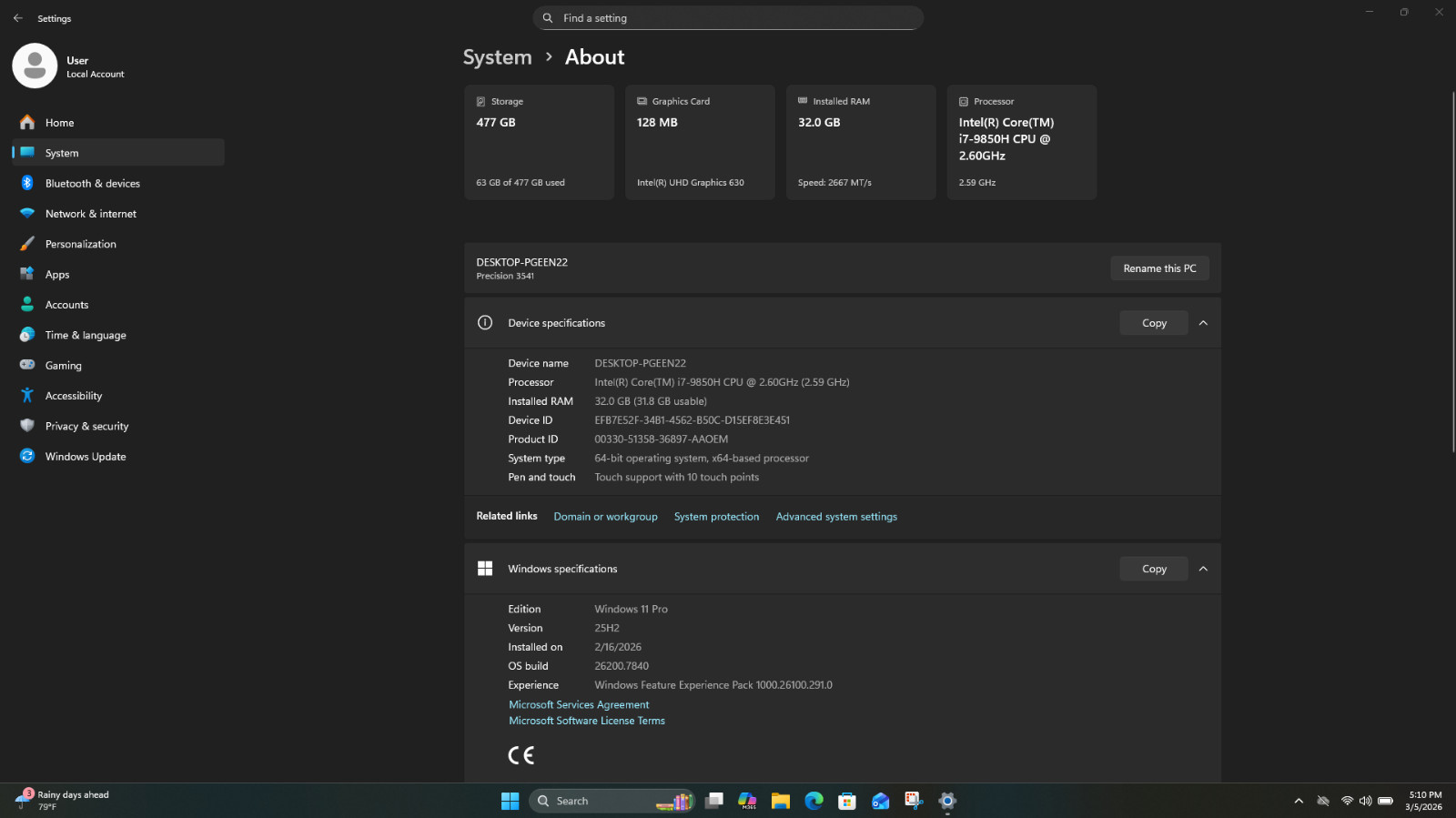Screen dimensions: 1456x818
Task: Launch Microsoft Edge from the taskbar
Action: point(814,801)
